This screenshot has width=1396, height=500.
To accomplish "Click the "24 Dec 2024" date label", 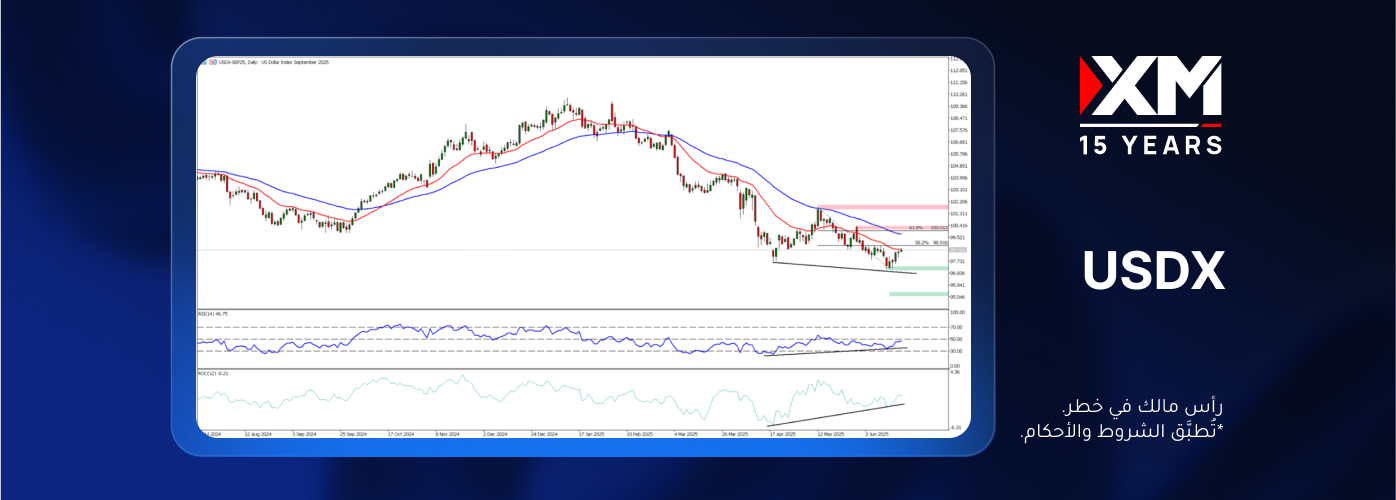I will tap(544, 435).
